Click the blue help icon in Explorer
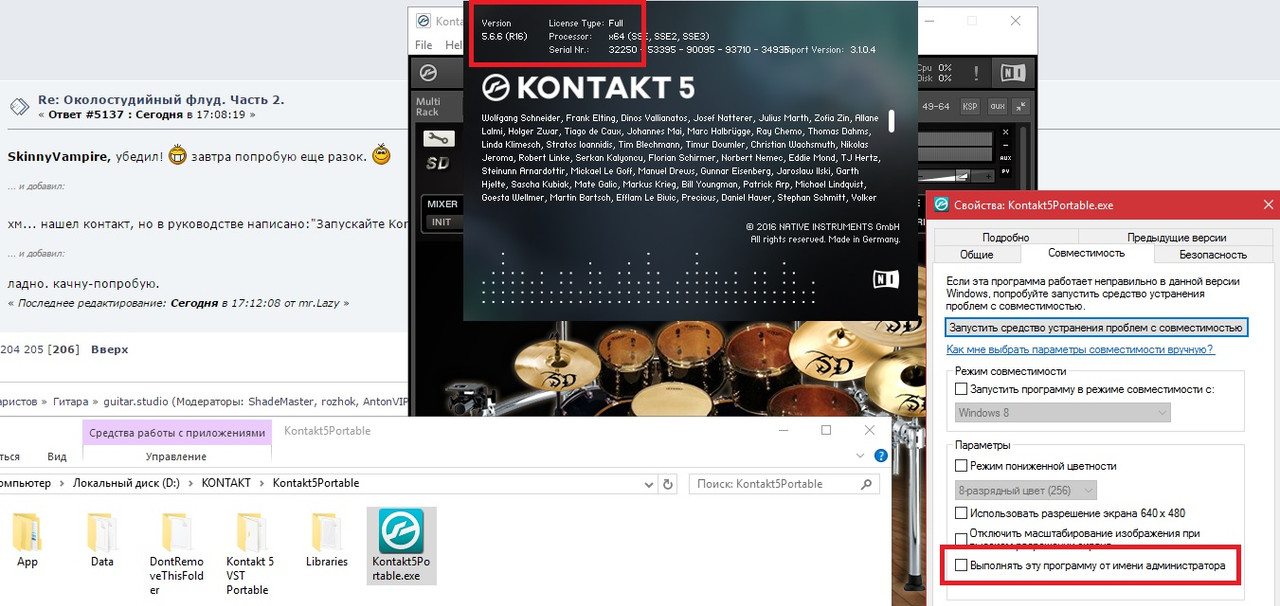This screenshot has width=1280, height=606. click(x=881, y=456)
